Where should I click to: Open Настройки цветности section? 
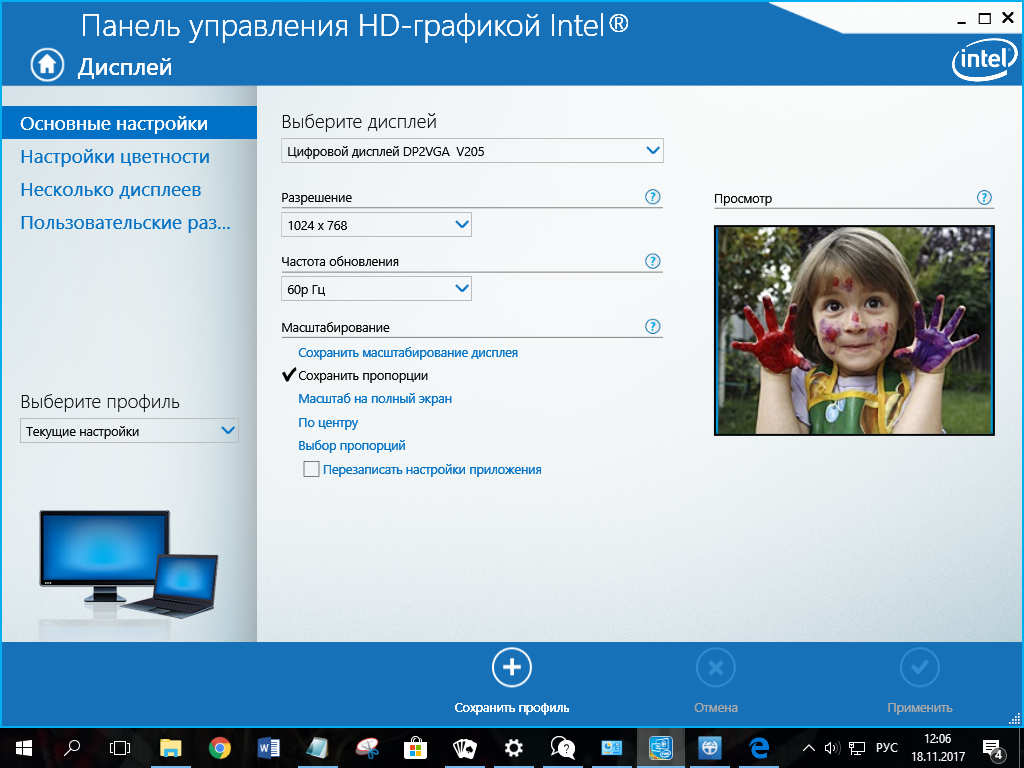click(x=115, y=157)
